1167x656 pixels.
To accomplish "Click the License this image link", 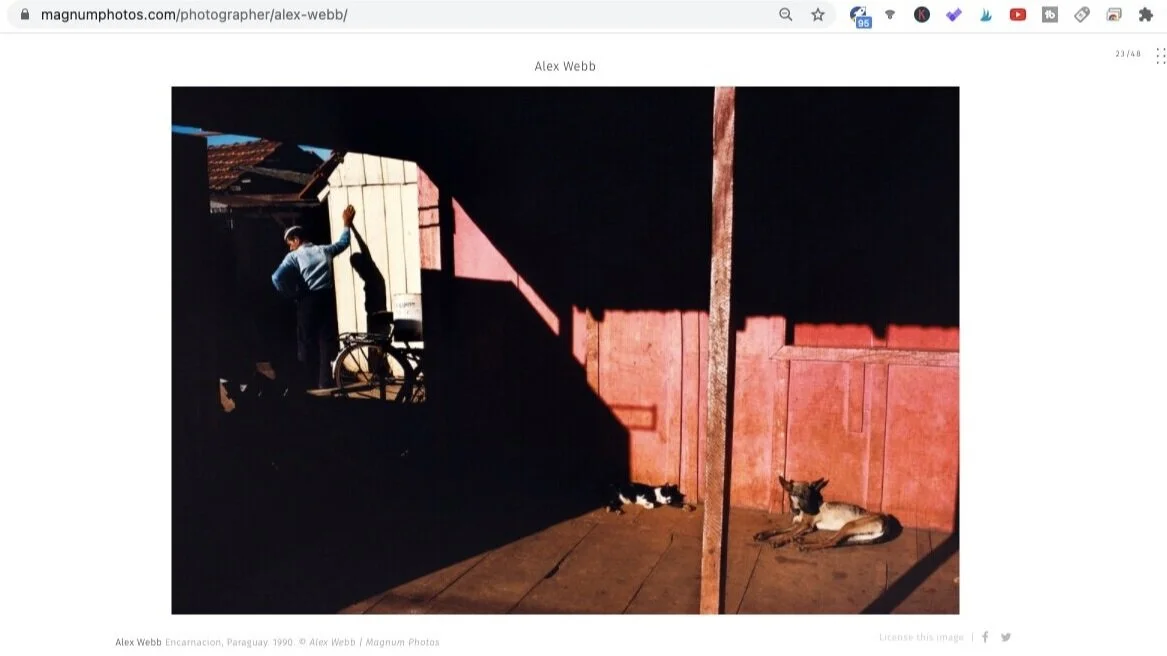I will (x=921, y=637).
